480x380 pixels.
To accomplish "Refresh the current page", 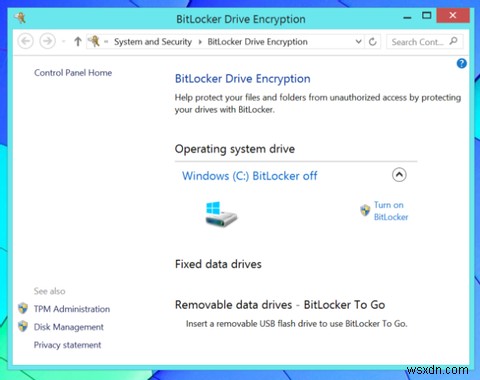I will pos(373,42).
